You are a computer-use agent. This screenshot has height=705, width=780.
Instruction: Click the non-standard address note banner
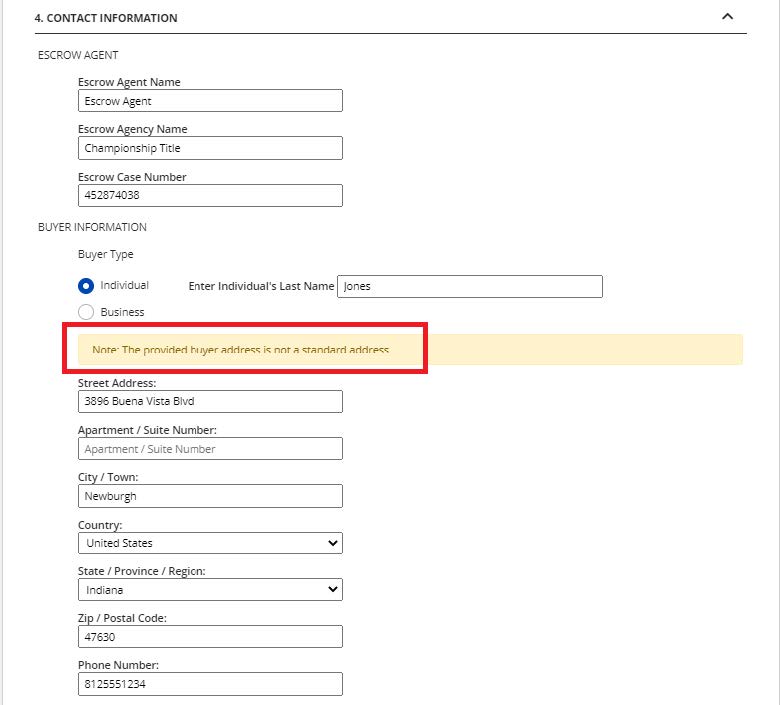(410, 350)
